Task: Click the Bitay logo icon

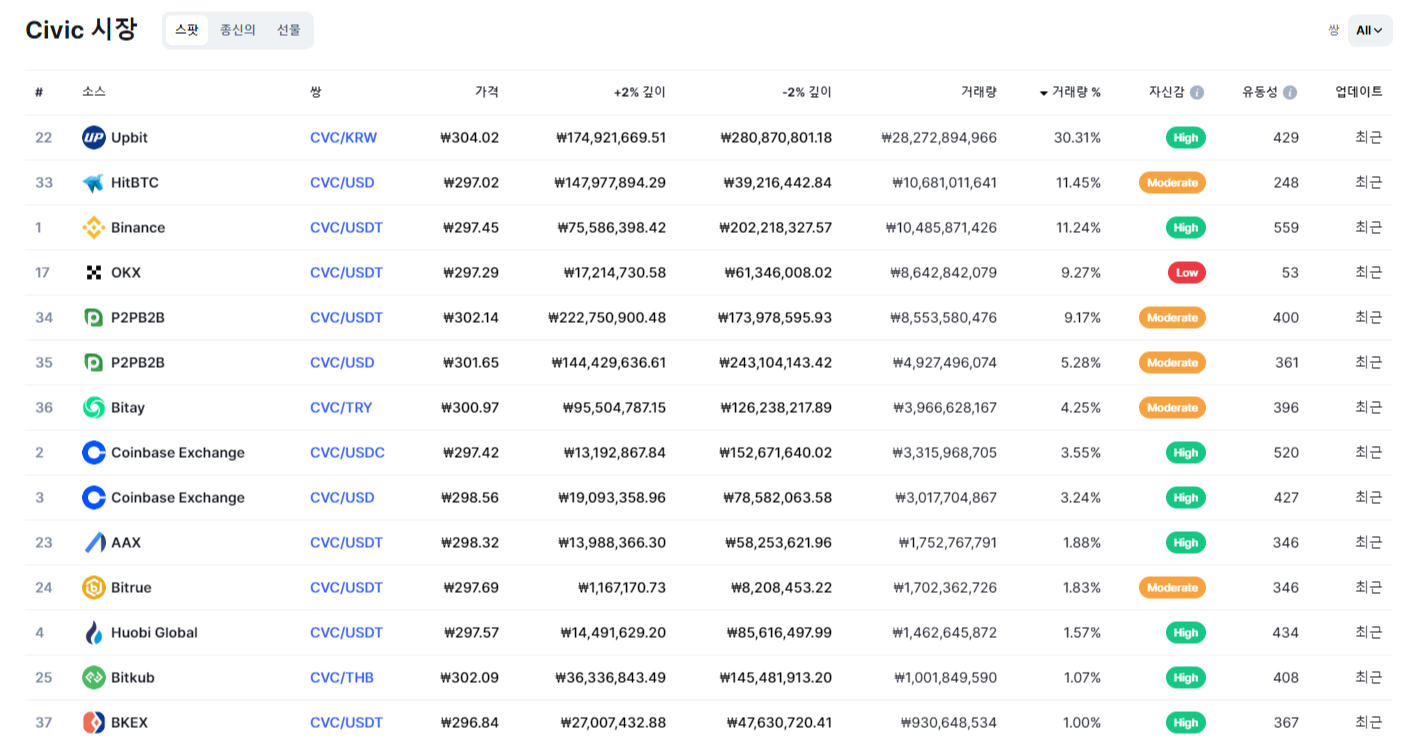Action: 94,408
